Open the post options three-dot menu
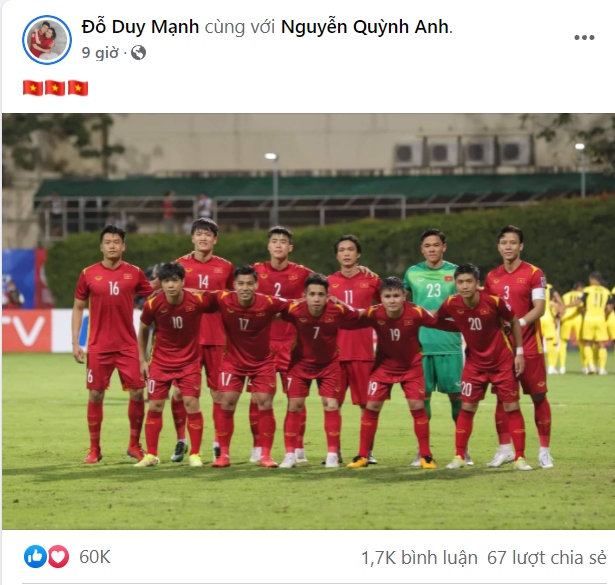 [584, 38]
